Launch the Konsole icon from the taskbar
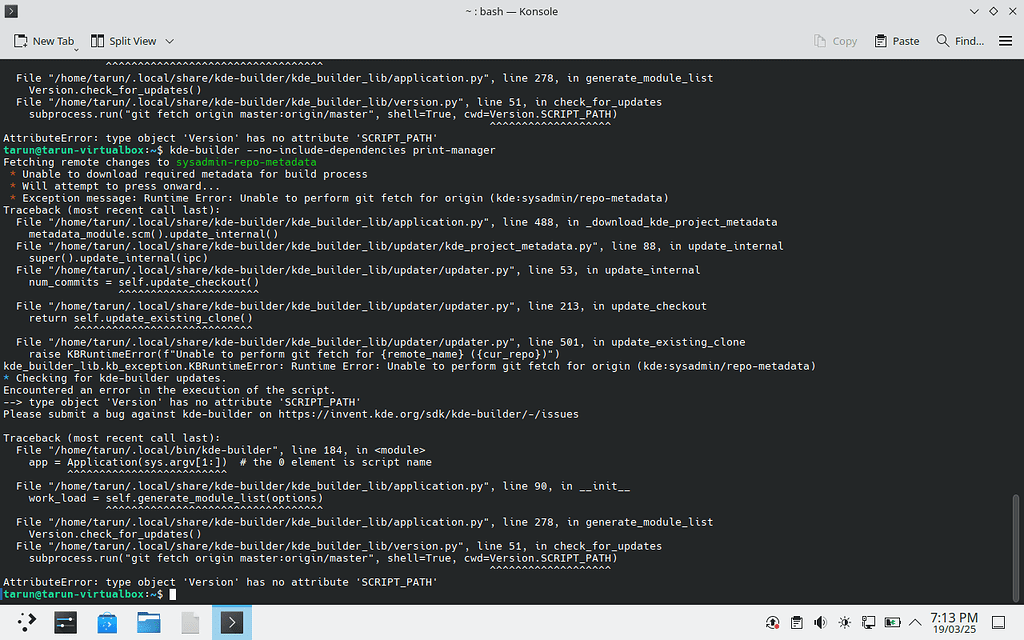This screenshot has height=640, width=1024. coord(231,622)
